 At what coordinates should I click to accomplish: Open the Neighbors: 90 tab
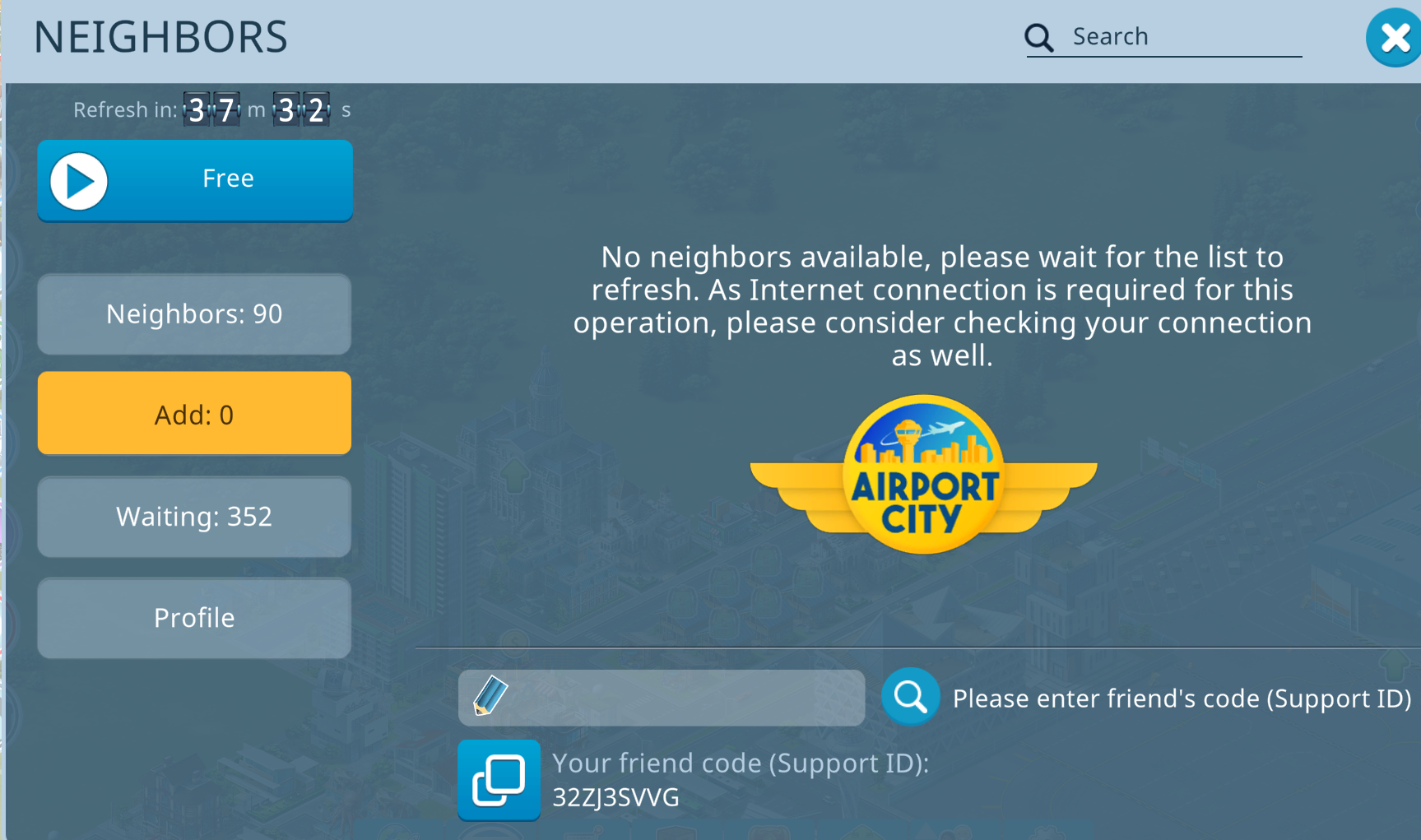(194, 314)
